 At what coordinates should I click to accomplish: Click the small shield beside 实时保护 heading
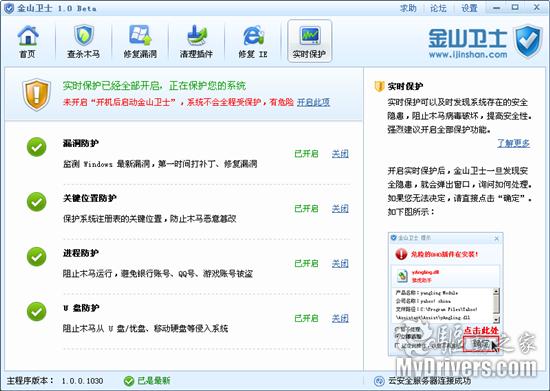380,86
